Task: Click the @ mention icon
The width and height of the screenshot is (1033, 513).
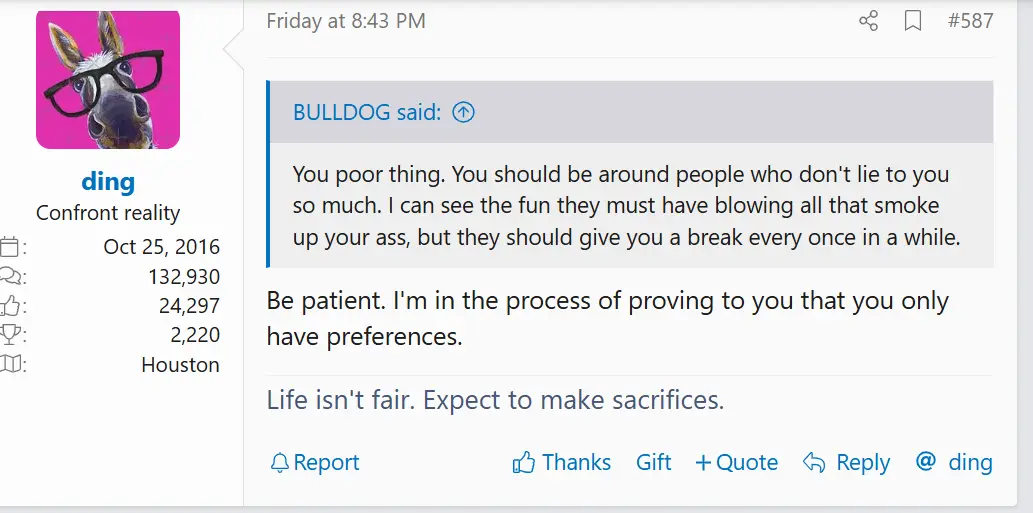Action: coord(926,462)
